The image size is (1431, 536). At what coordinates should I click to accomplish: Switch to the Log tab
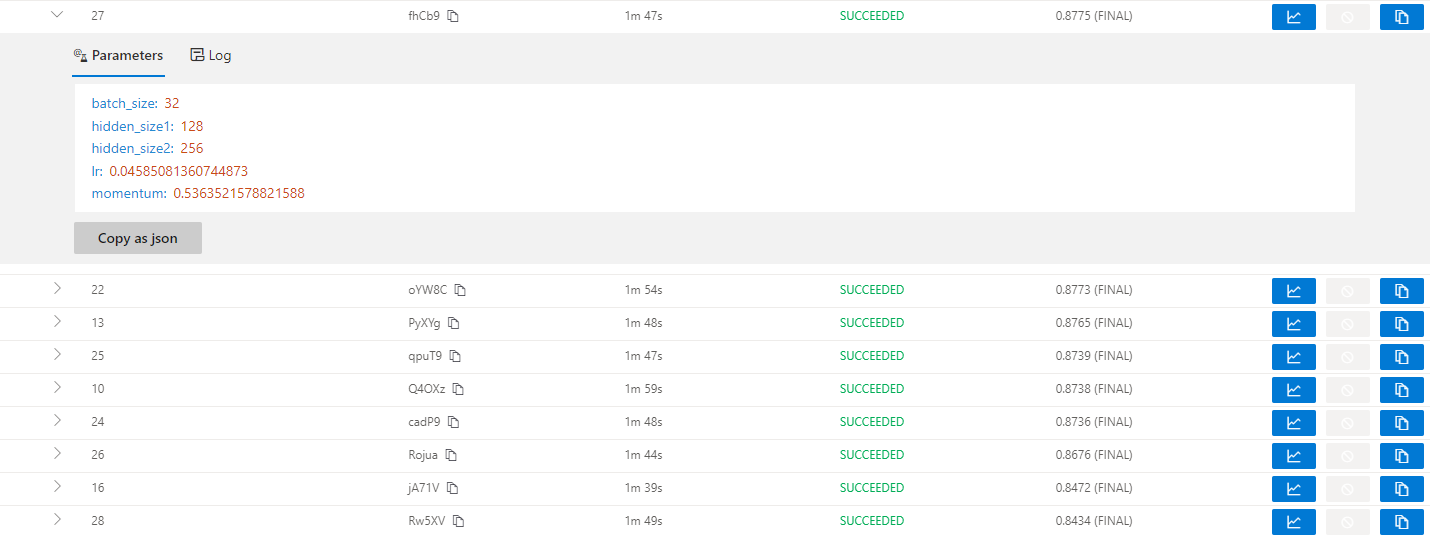pyautogui.click(x=211, y=55)
